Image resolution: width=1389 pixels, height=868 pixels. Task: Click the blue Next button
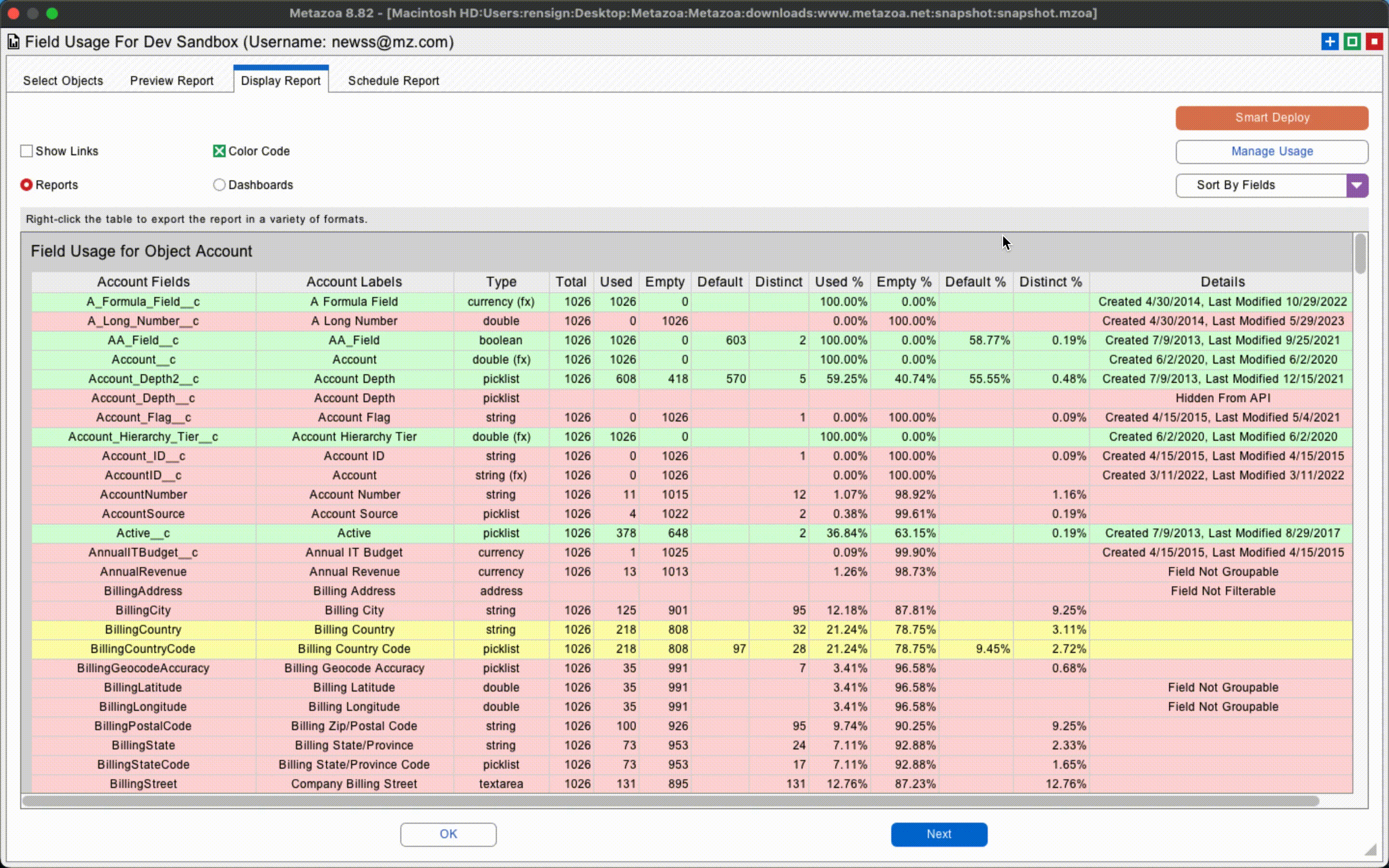coord(939,834)
